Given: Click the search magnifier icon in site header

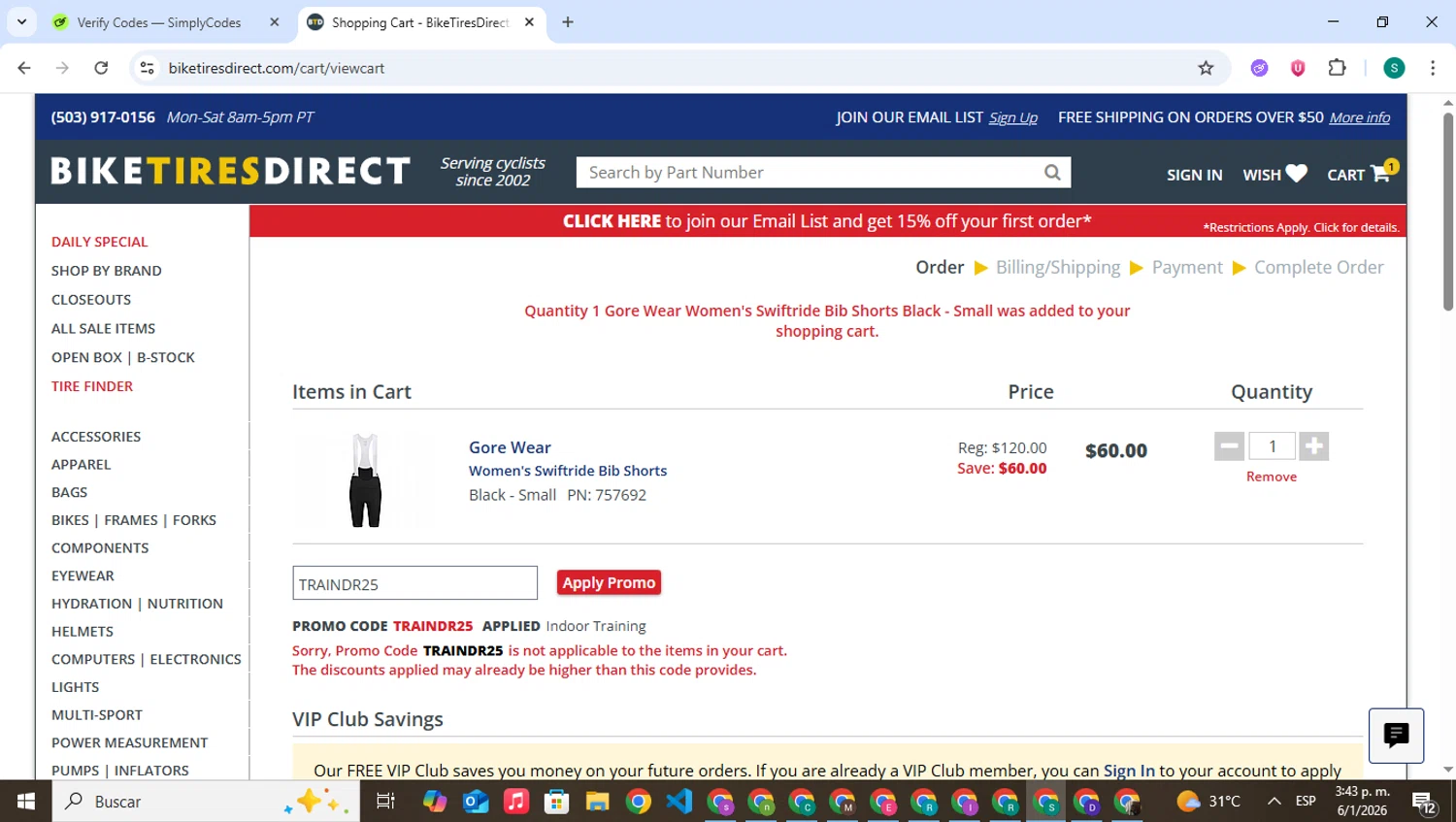Looking at the screenshot, I should [x=1052, y=173].
